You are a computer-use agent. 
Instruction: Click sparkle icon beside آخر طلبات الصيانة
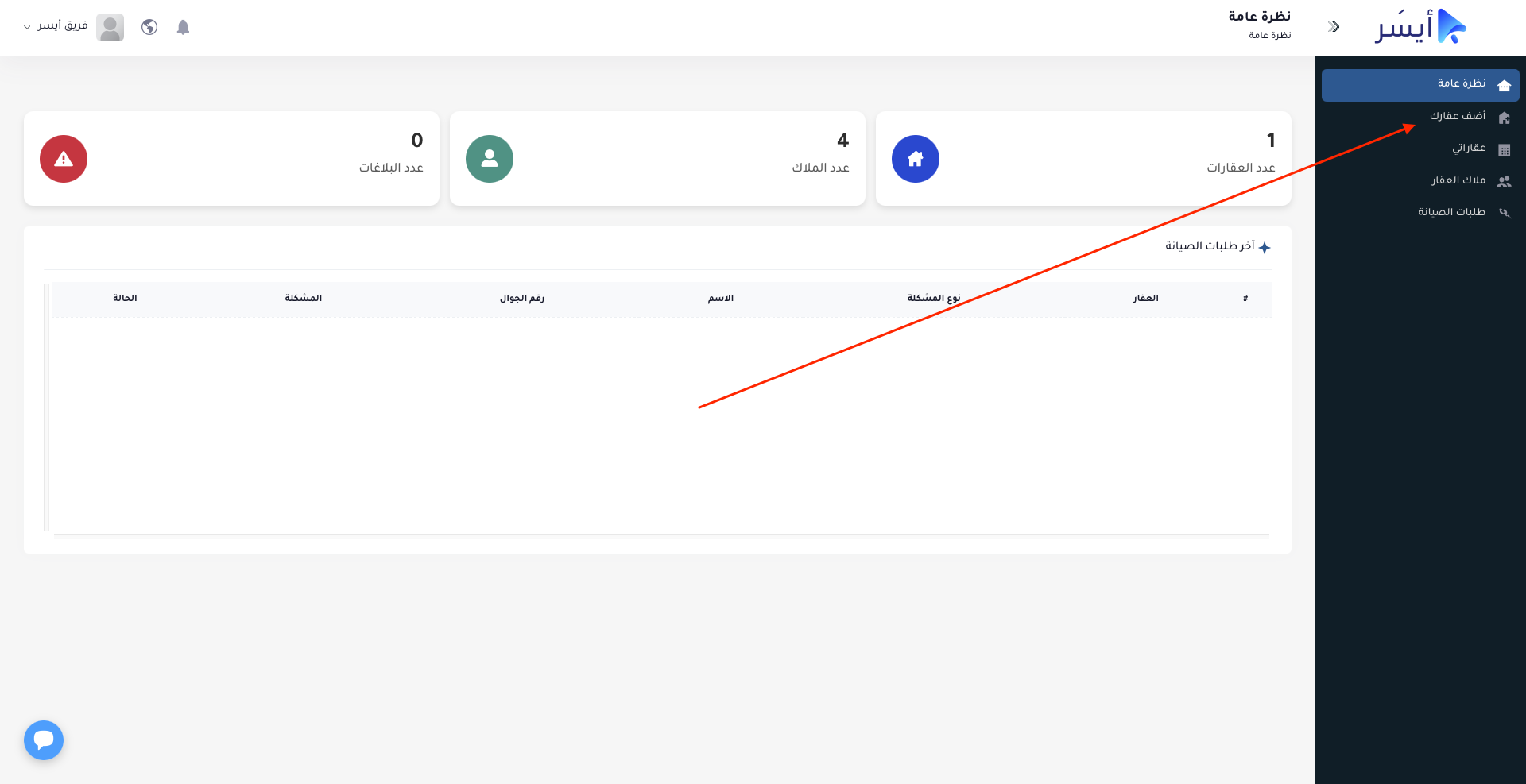(1265, 248)
